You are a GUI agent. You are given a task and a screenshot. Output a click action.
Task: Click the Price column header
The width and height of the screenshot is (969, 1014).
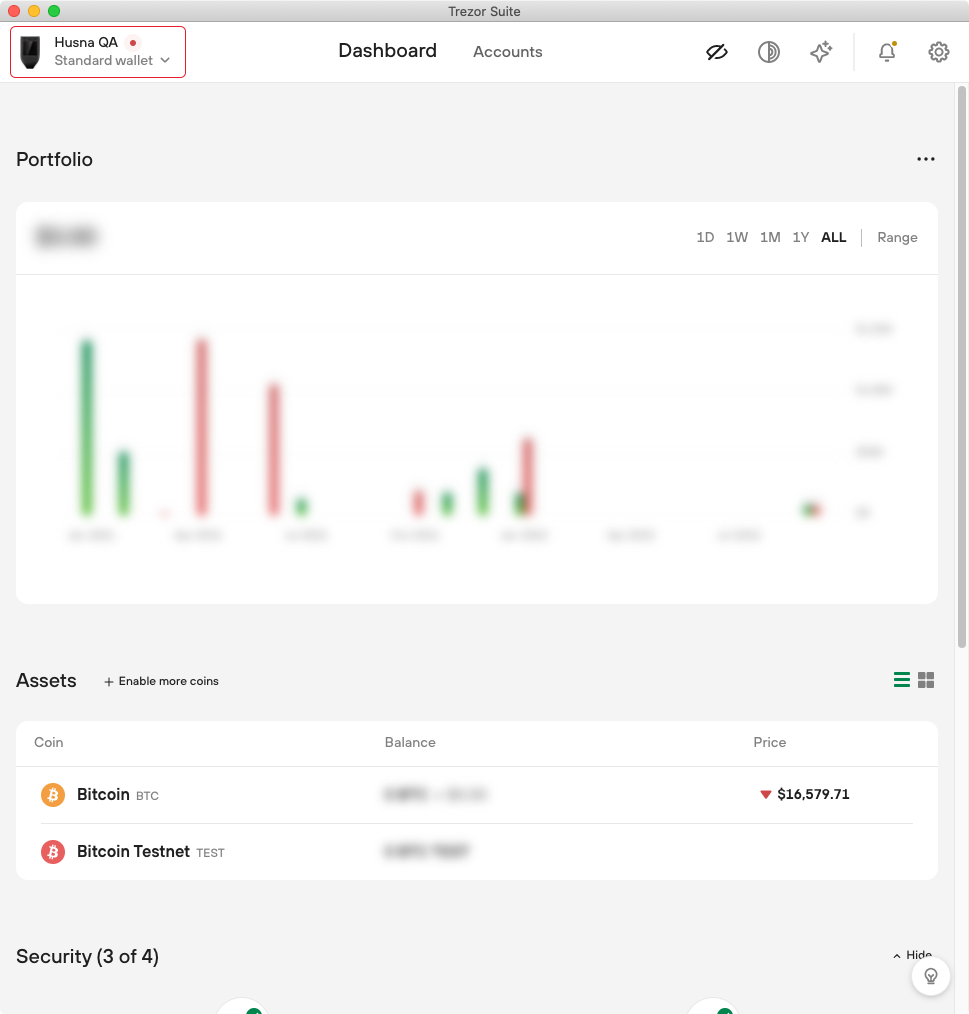coord(770,742)
